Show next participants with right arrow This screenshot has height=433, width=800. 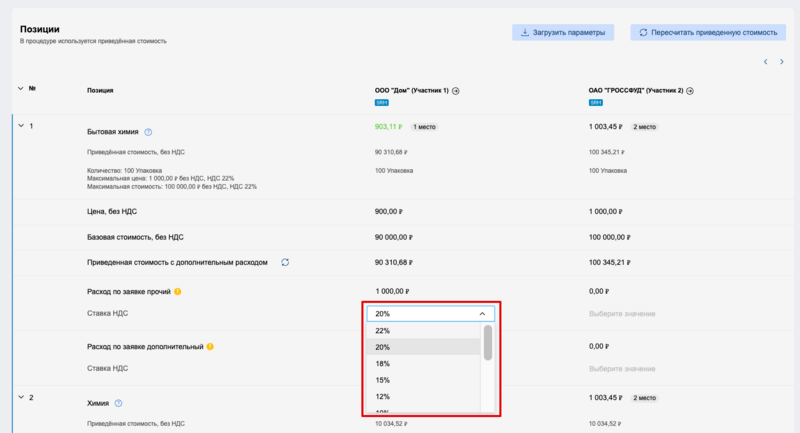[781, 62]
